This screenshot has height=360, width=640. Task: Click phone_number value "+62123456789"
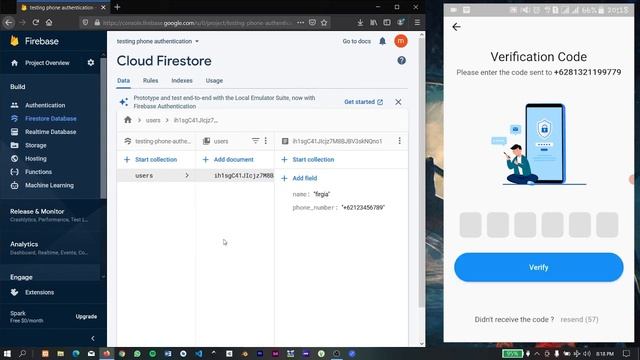(363, 208)
